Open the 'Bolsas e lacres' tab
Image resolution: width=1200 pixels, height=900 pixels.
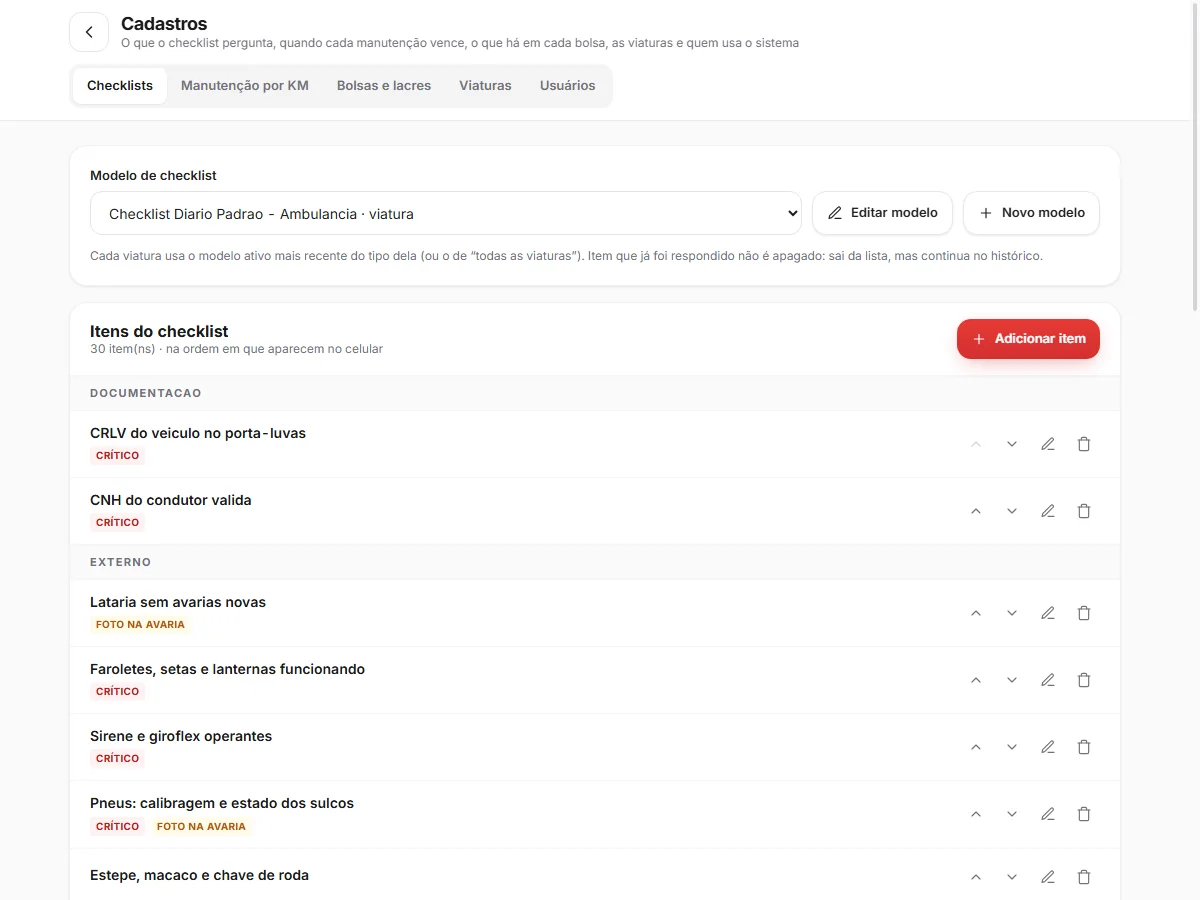[x=384, y=86]
